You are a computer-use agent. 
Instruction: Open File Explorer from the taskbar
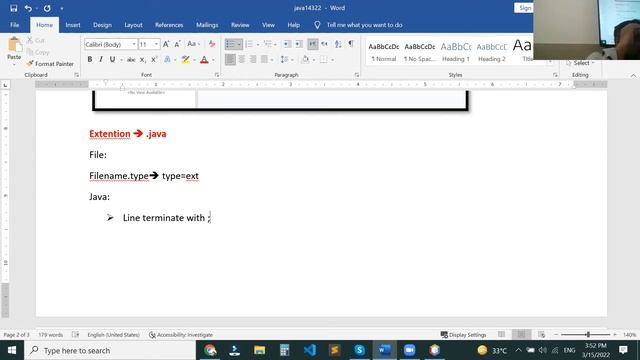[260, 350]
